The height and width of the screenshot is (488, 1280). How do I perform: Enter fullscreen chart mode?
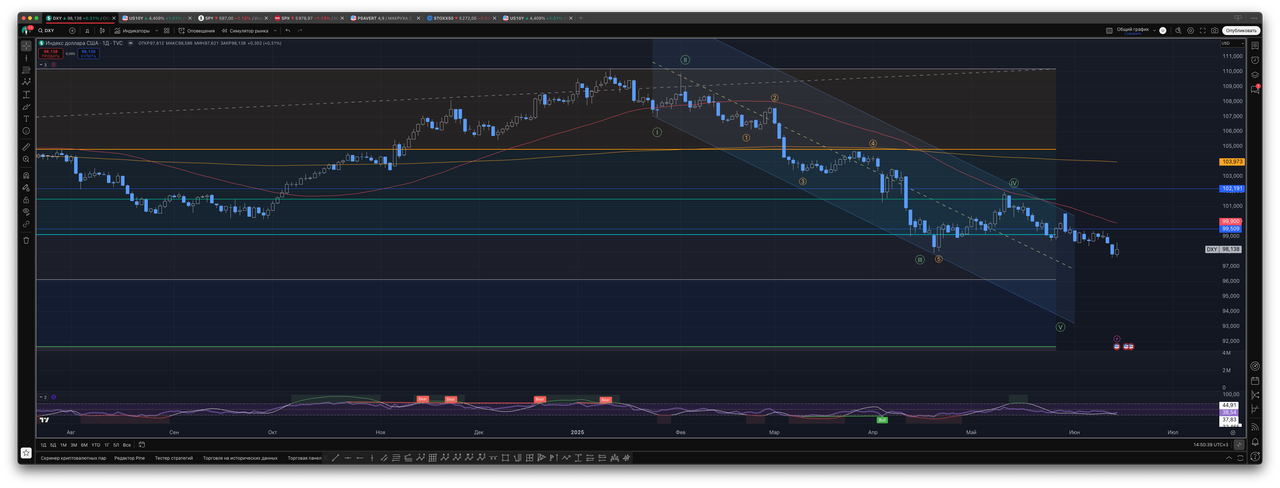pos(1201,31)
